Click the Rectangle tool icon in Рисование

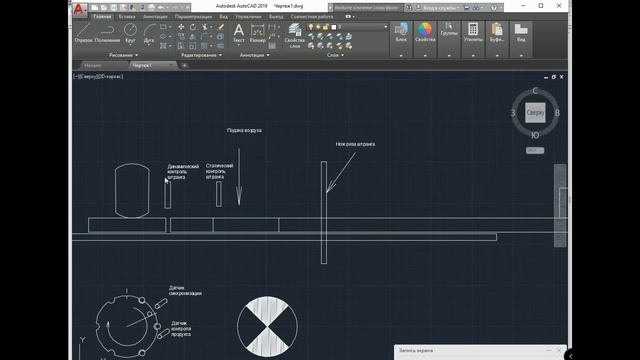coord(163,27)
